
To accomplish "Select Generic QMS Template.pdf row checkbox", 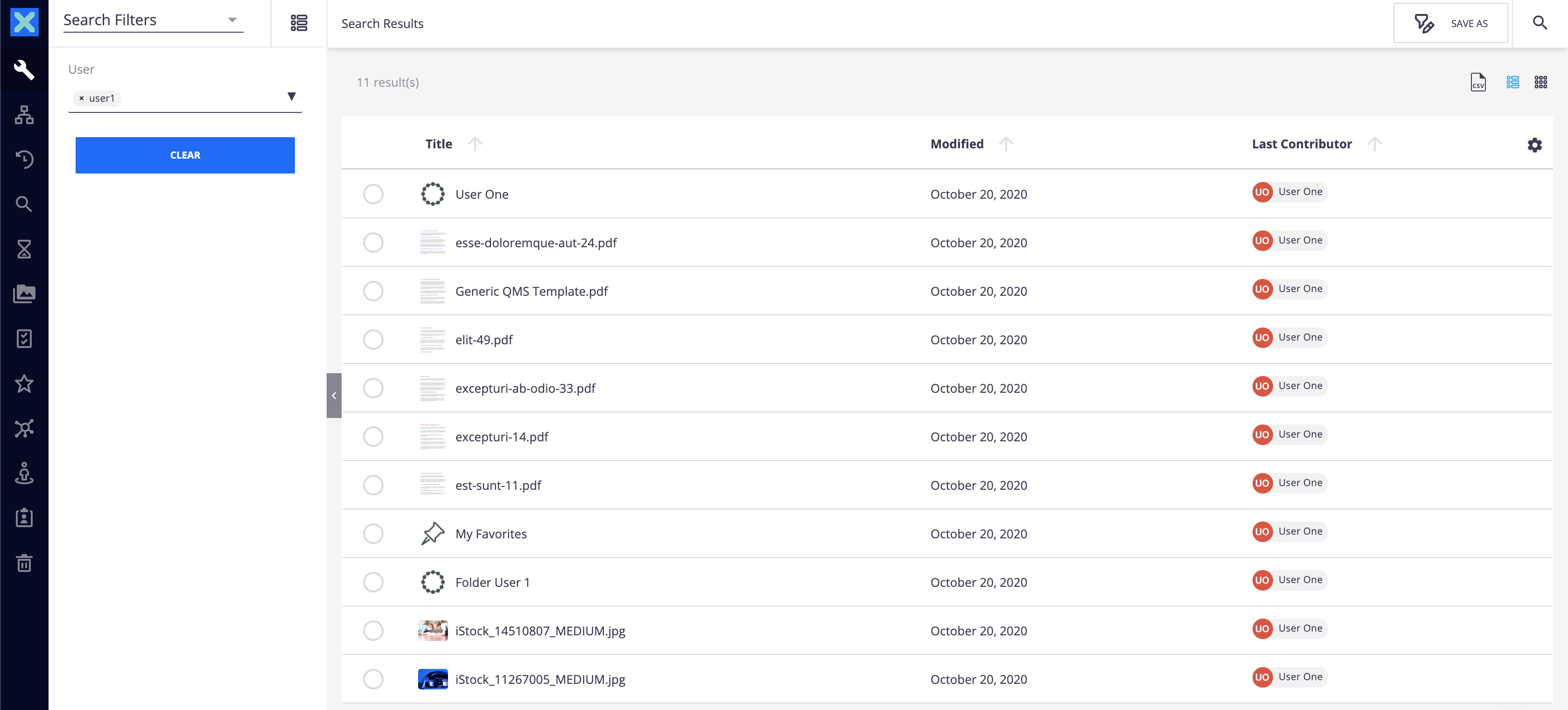I will tap(373, 291).
